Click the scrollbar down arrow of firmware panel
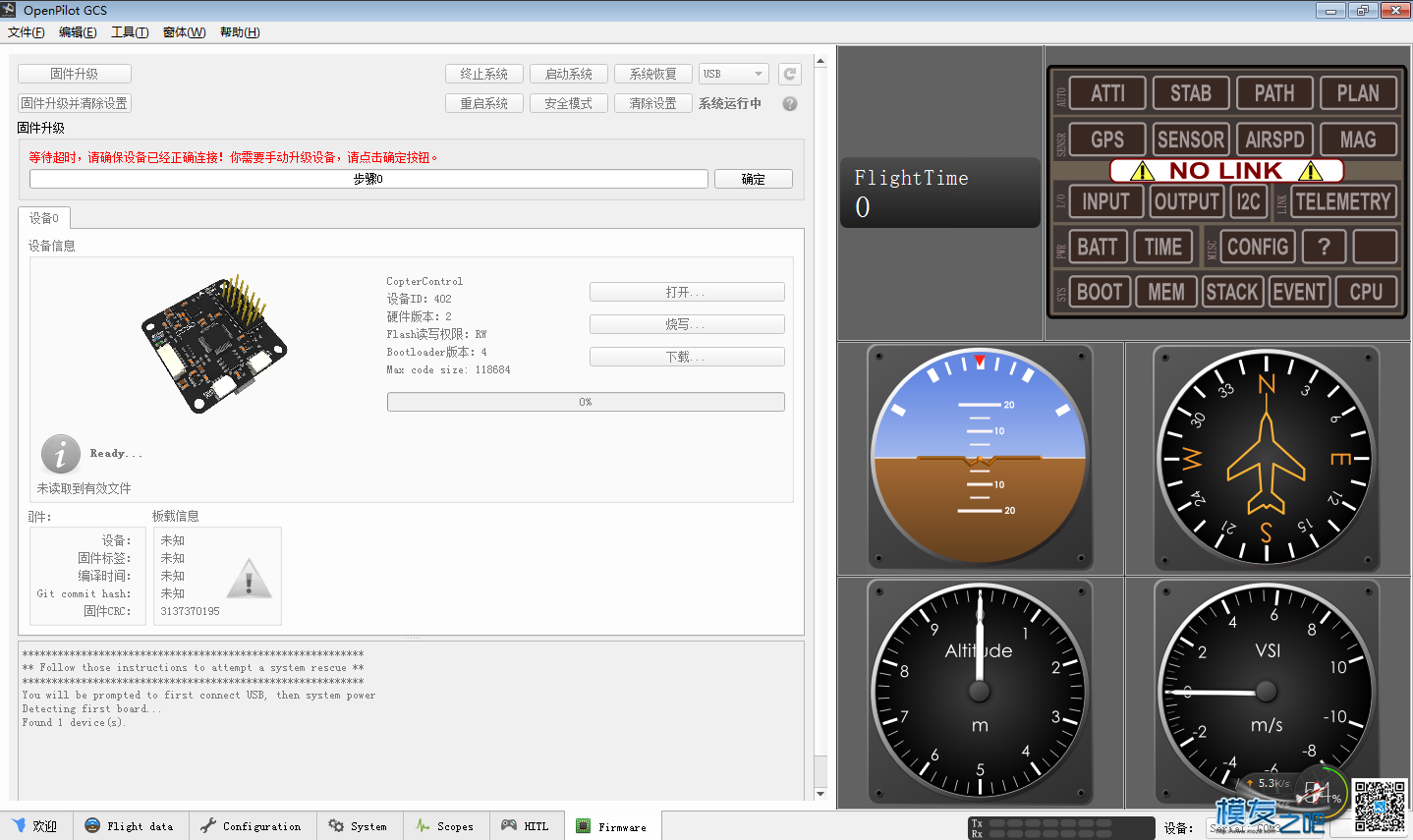 (820, 794)
